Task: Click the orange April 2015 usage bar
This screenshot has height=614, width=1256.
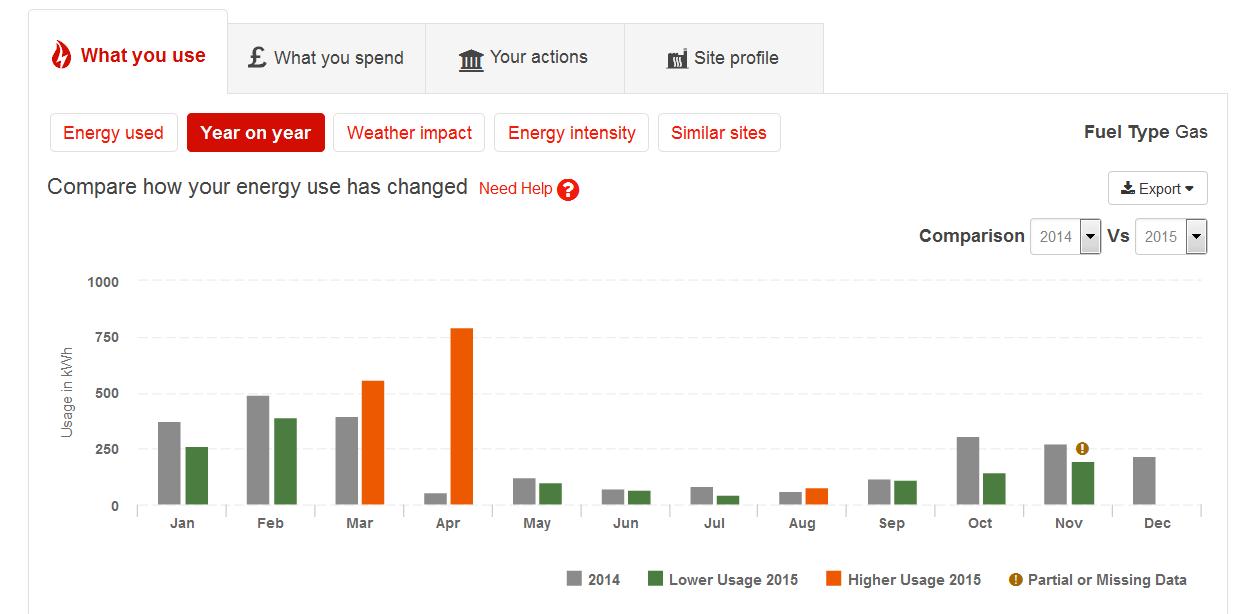Action: 460,415
